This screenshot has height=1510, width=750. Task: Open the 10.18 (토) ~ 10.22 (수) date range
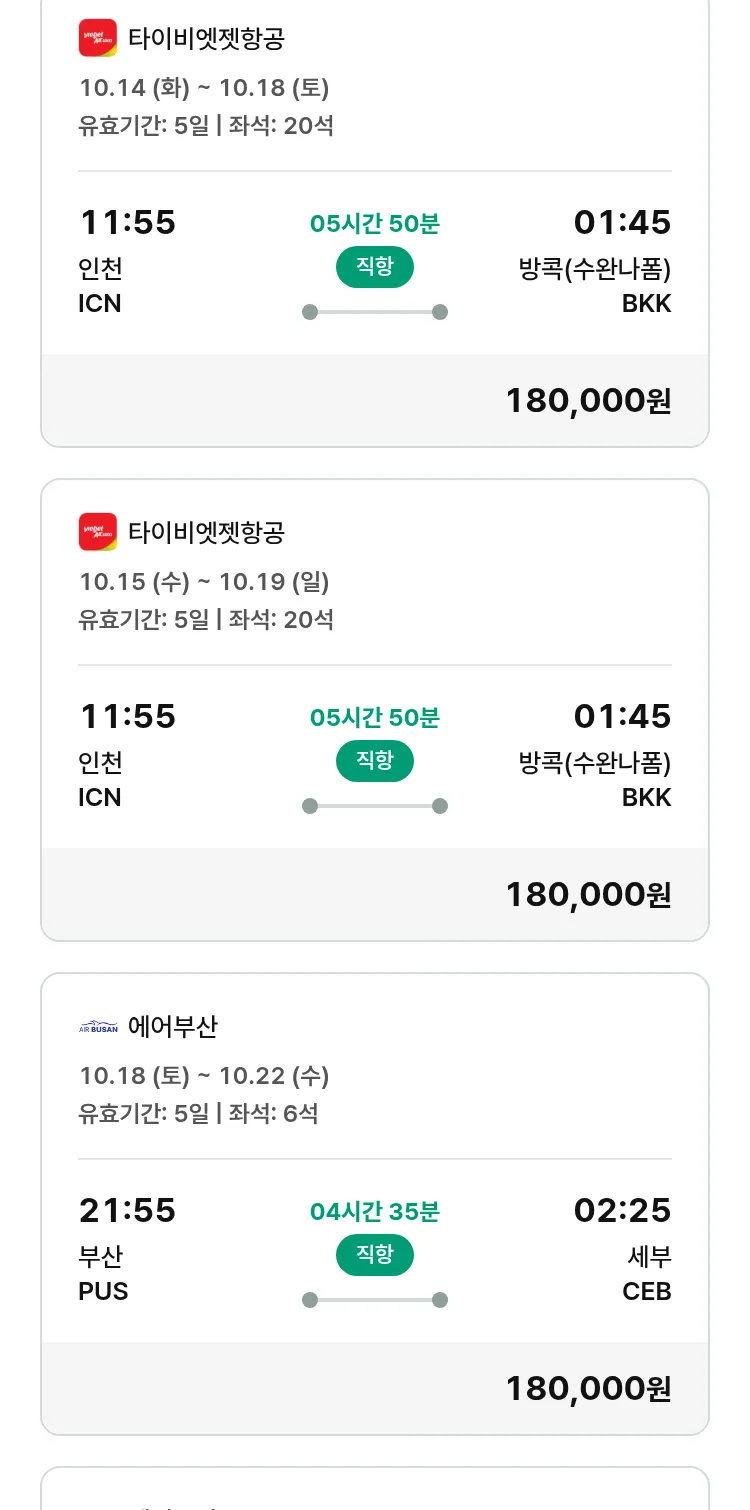pyautogui.click(x=204, y=1076)
